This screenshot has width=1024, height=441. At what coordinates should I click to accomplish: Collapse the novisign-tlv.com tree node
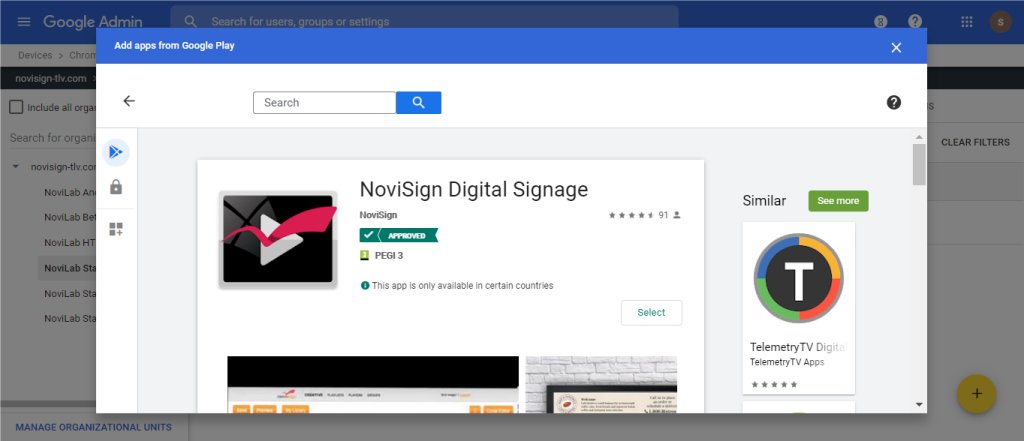16,167
